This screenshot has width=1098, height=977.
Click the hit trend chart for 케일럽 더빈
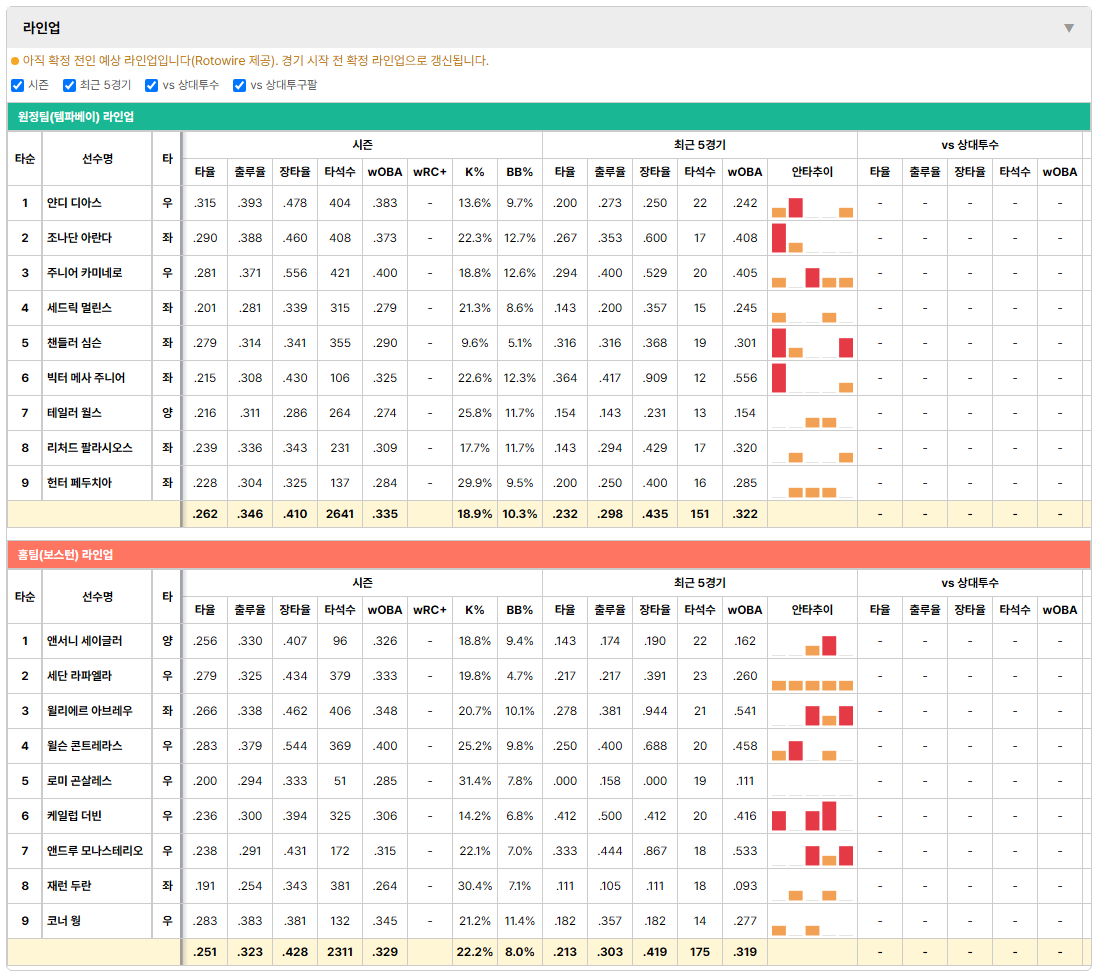click(812, 816)
